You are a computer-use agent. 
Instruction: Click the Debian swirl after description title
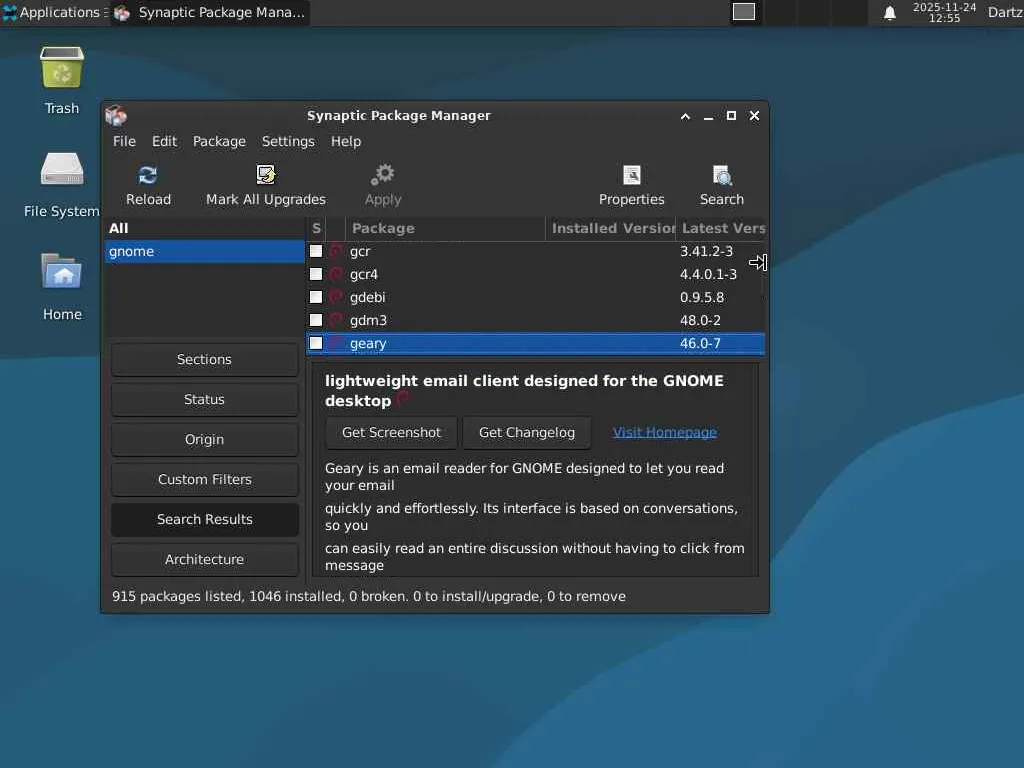[403, 398]
